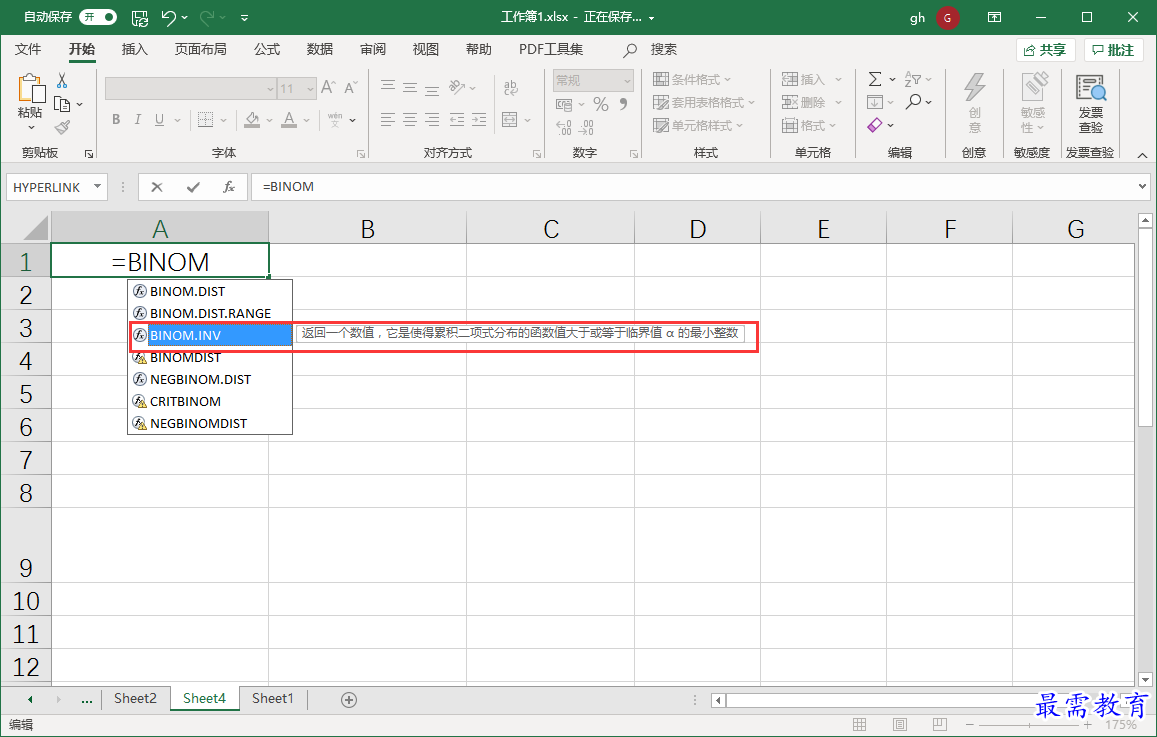This screenshot has width=1157, height=737.
Task: Open the 文件 menu
Action: (28, 49)
